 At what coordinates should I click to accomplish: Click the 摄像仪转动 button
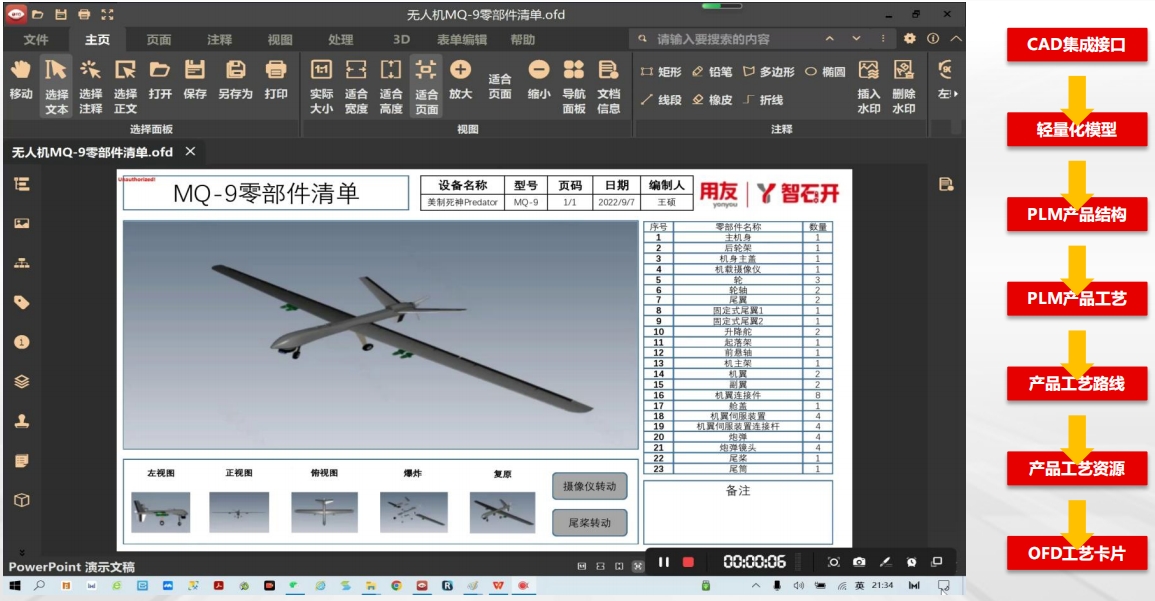tap(589, 486)
